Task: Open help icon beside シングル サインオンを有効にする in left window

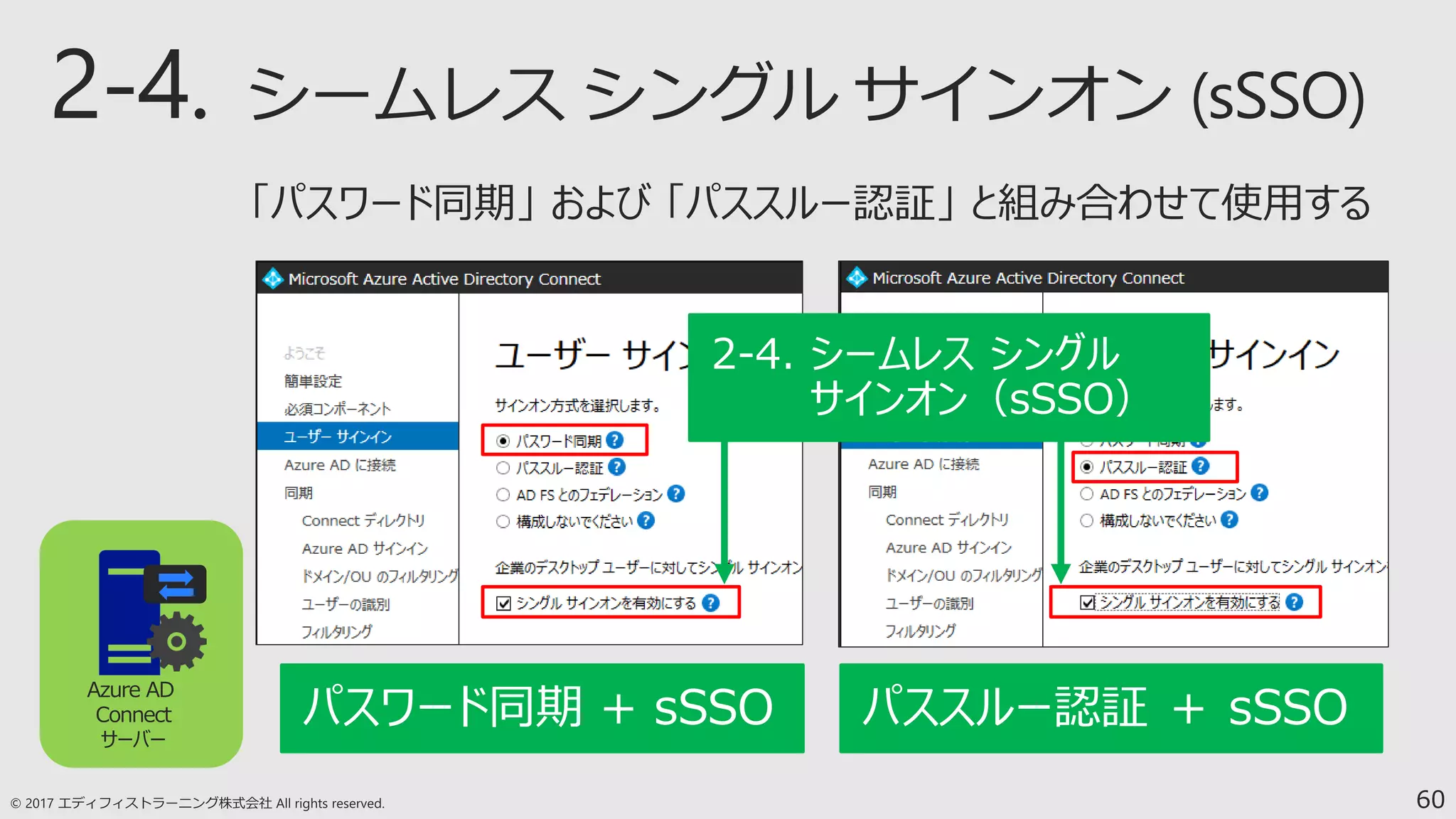Action: click(x=710, y=603)
